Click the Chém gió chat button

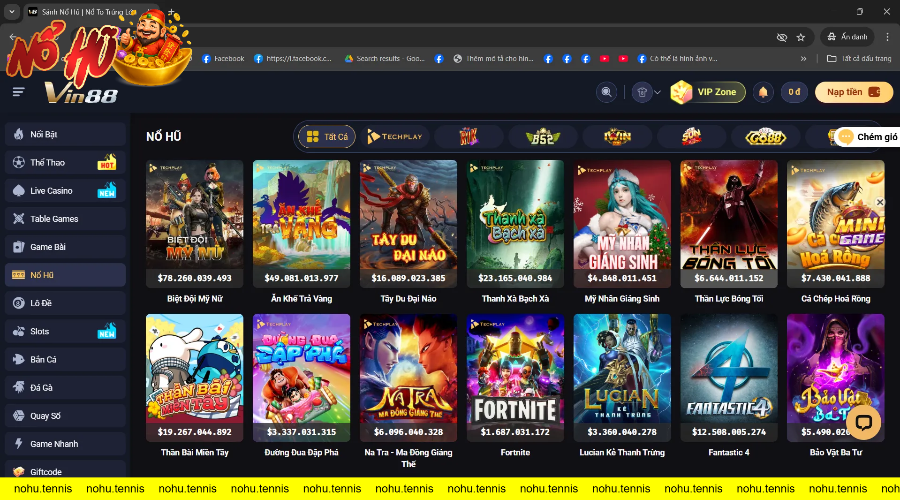pyautogui.click(x=868, y=137)
